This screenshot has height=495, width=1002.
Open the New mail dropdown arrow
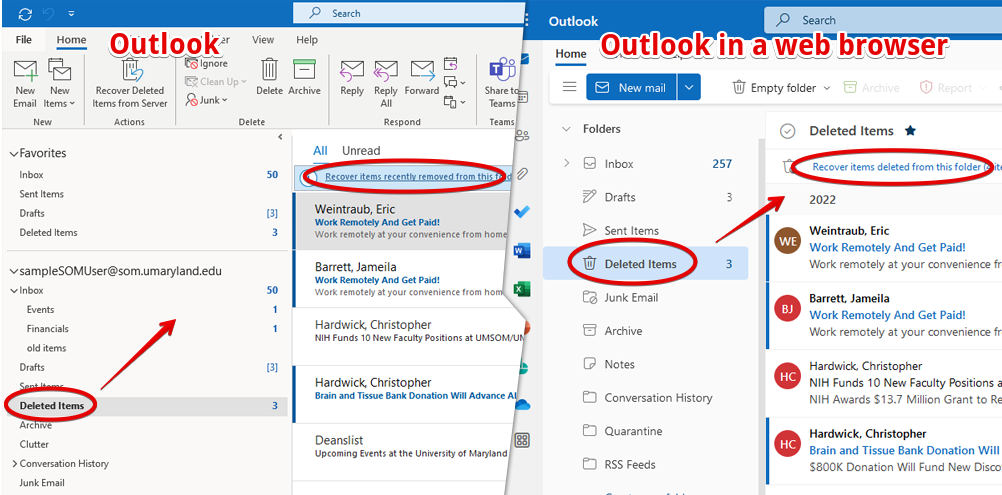pos(689,87)
